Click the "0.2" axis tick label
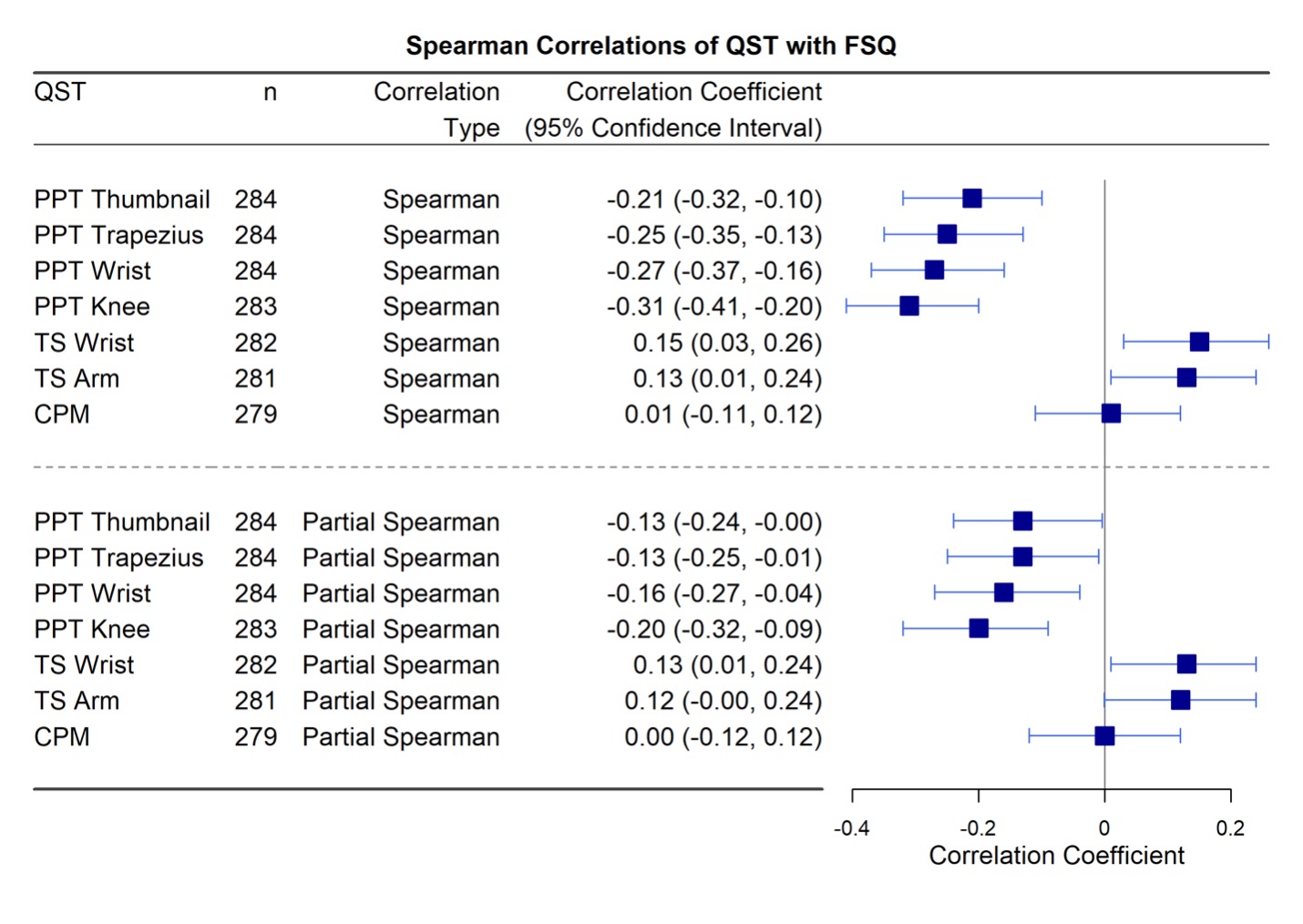The height and width of the screenshot is (924, 1303). [x=1230, y=828]
